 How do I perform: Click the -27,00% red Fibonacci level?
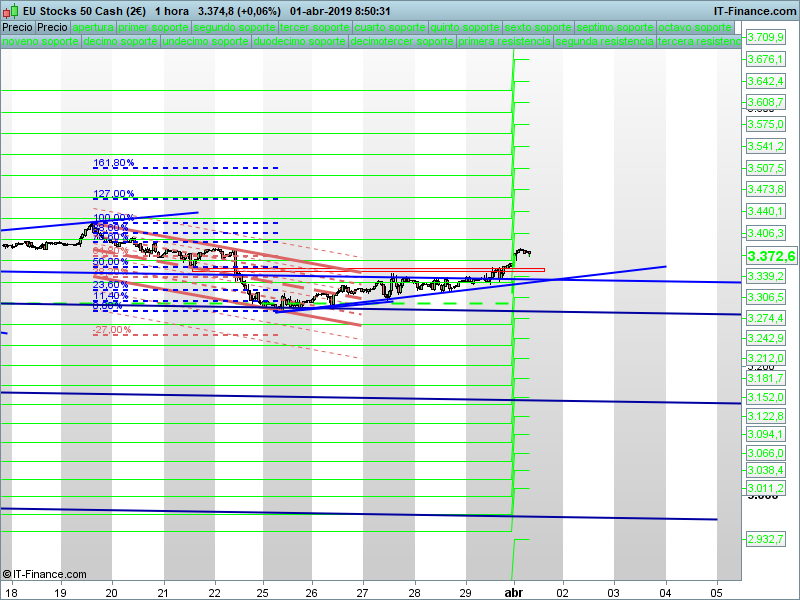tap(111, 330)
